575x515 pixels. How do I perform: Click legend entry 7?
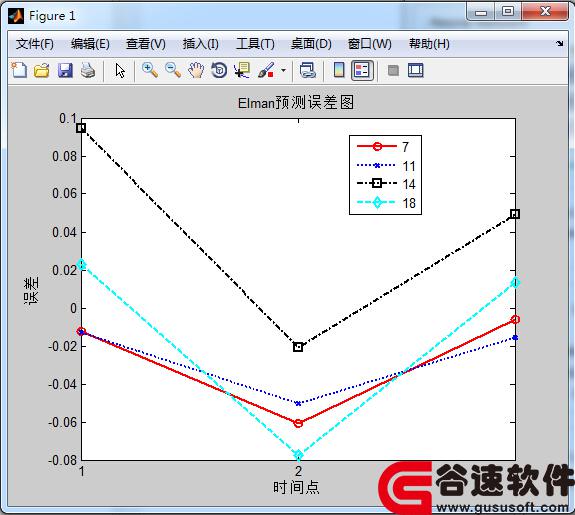(x=405, y=147)
